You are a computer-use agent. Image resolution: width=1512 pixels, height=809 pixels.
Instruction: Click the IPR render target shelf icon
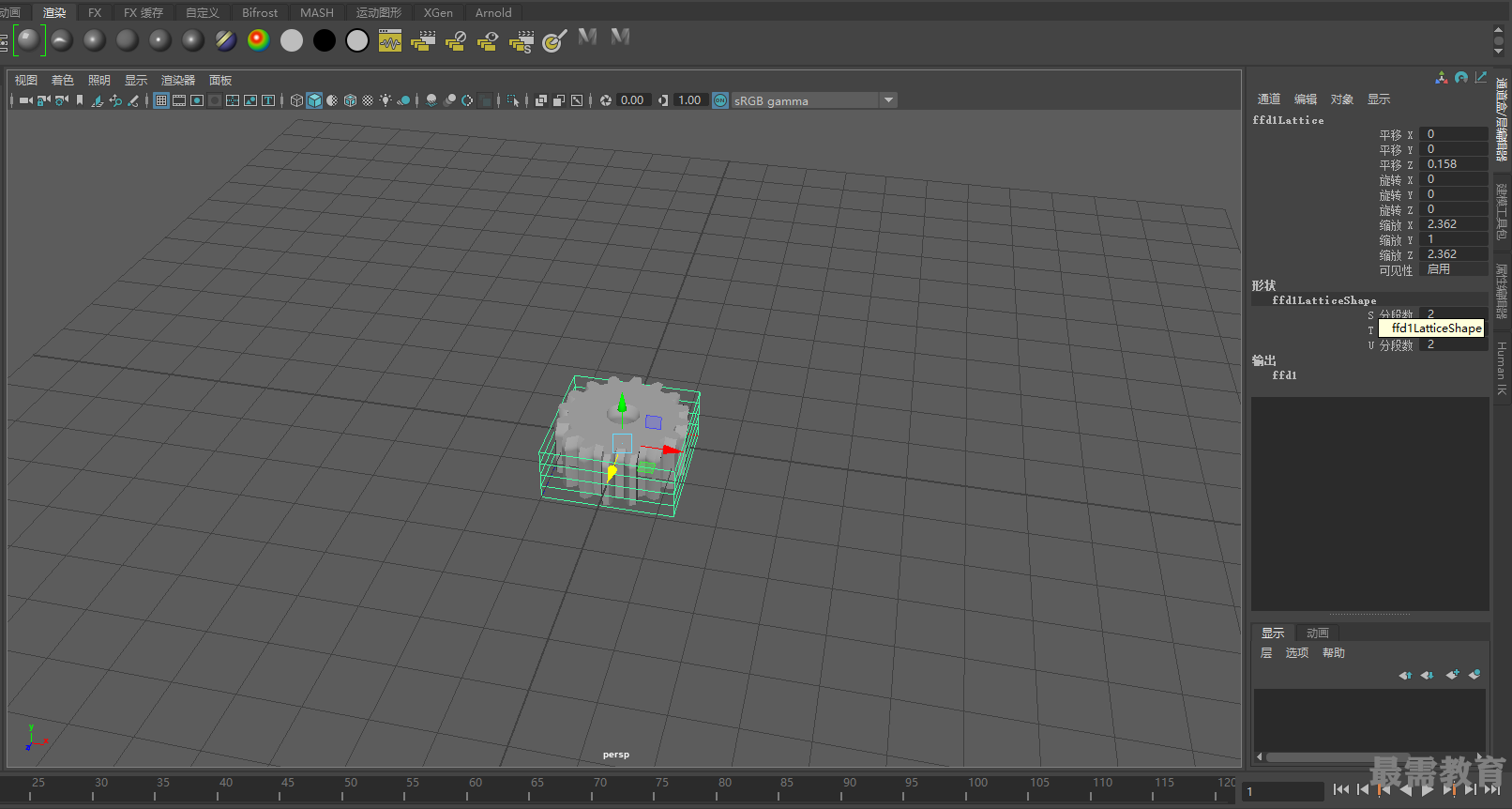(x=554, y=40)
